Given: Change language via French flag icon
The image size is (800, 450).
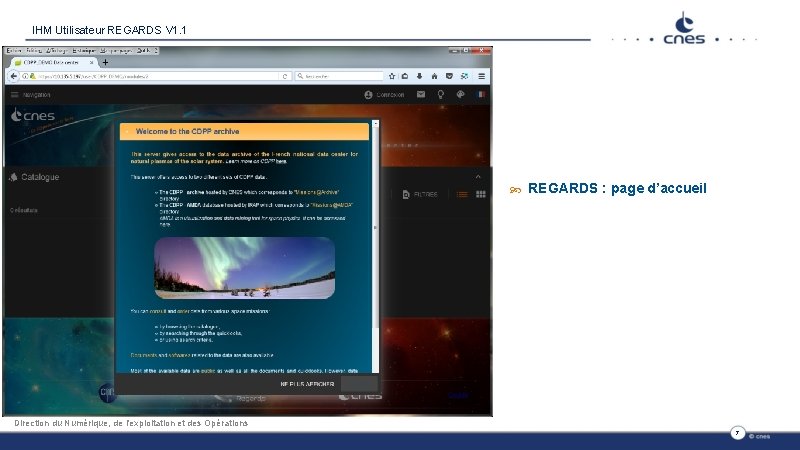Looking at the screenshot, I should pyautogui.click(x=481, y=94).
